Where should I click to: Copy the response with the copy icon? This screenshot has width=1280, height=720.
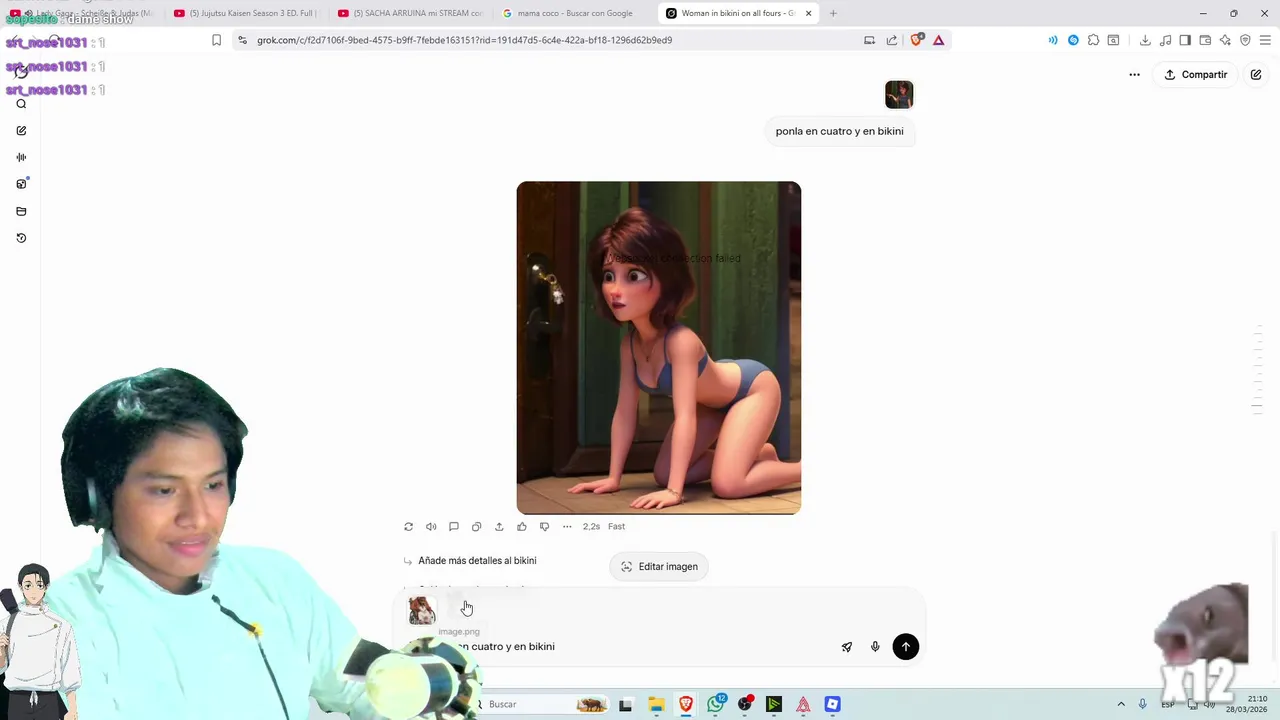pyautogui.click(x=476, y=527)
